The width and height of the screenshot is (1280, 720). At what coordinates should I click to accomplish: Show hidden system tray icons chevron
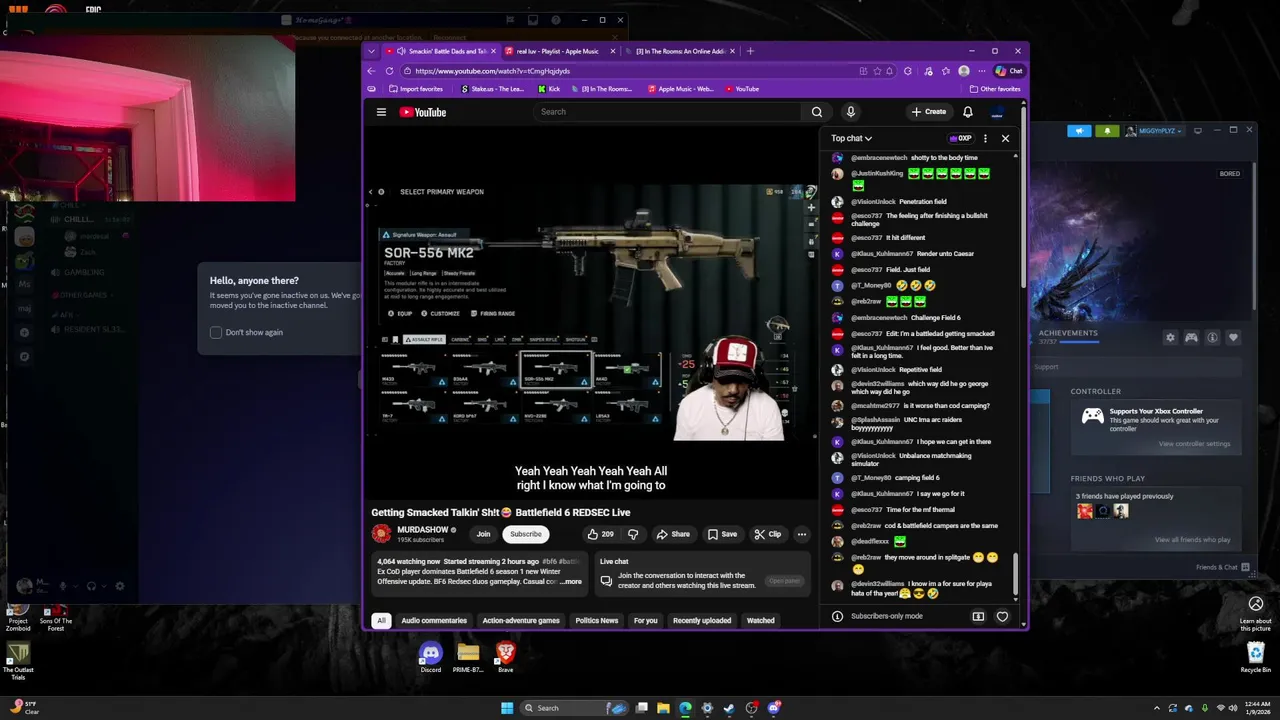1155,708
